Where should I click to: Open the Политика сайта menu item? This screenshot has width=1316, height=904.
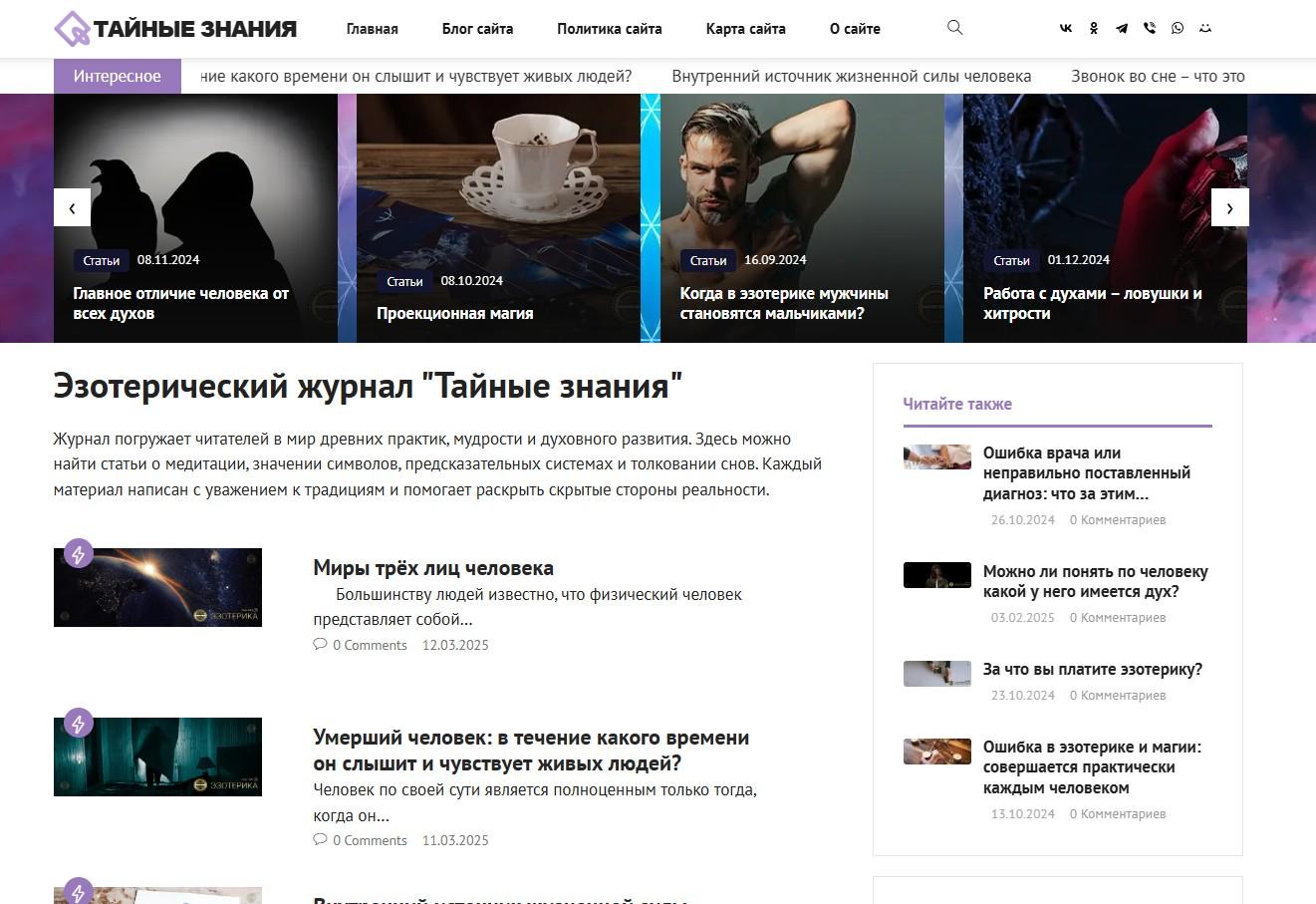point(610,29)
